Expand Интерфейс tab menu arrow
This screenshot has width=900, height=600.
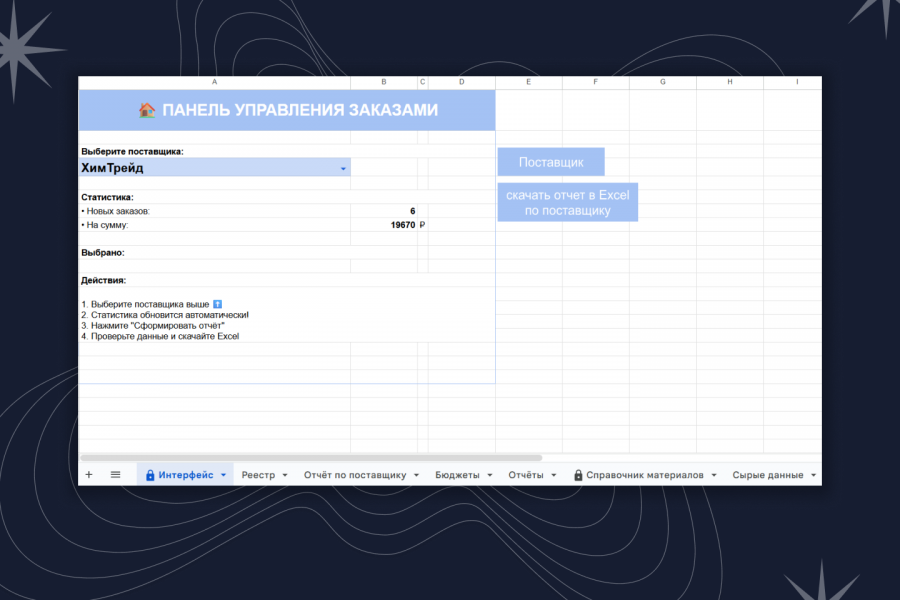[223, 475]
